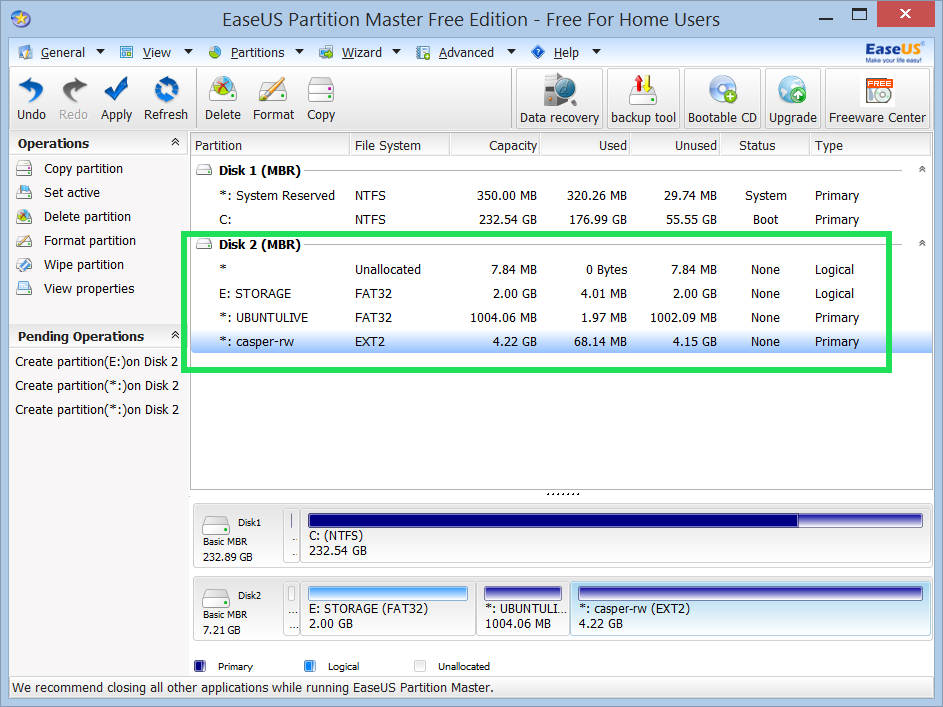Sort by the Unused column header

point(675,145)
